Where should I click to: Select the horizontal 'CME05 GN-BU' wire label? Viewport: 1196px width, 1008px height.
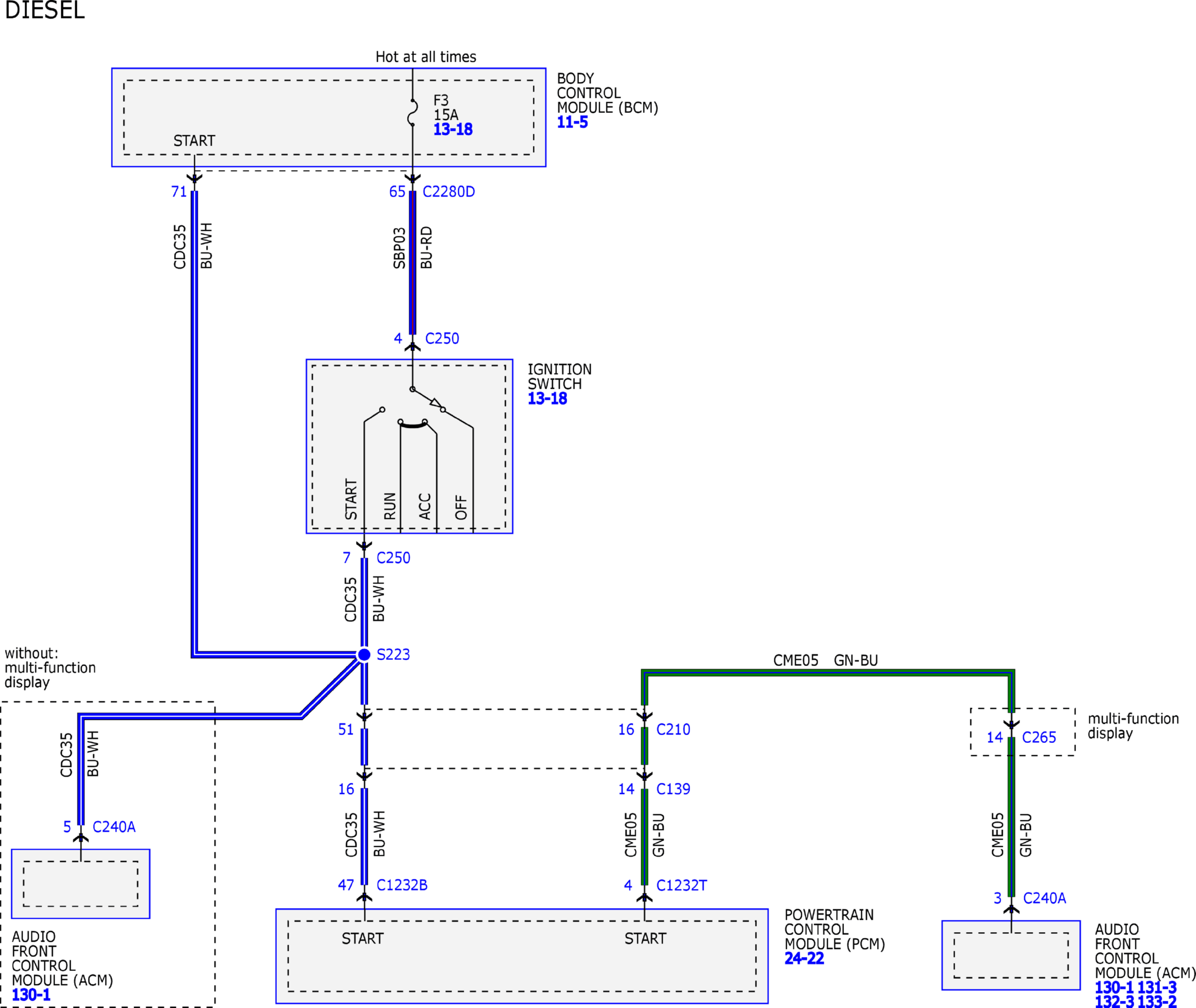coord(826,660)
